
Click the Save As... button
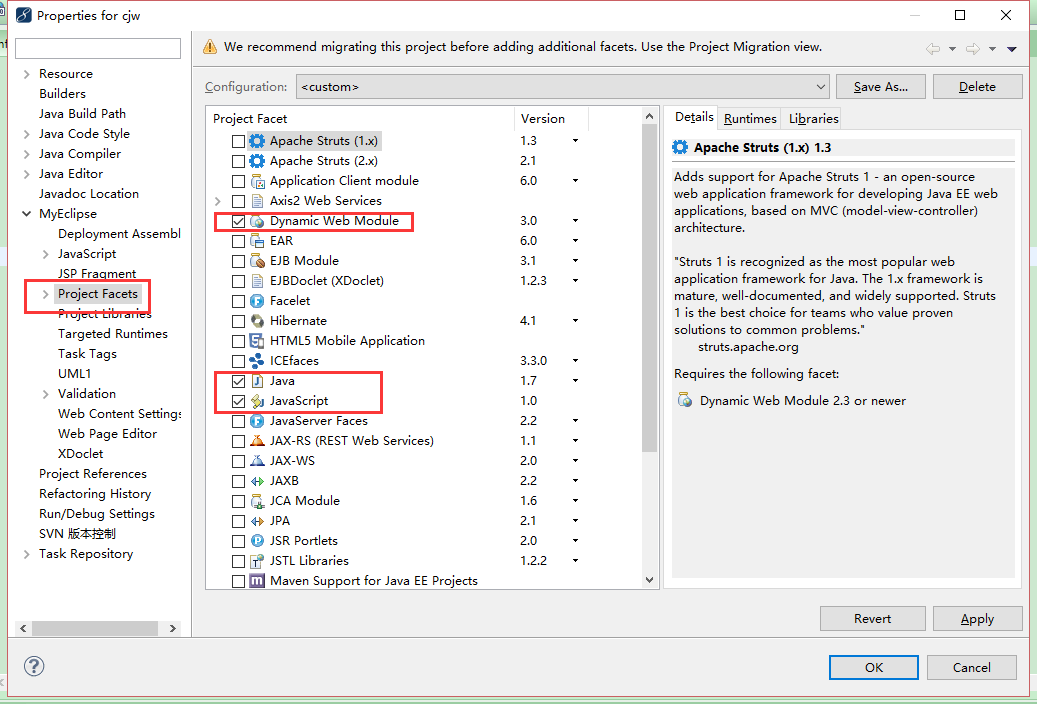[880, 87]
